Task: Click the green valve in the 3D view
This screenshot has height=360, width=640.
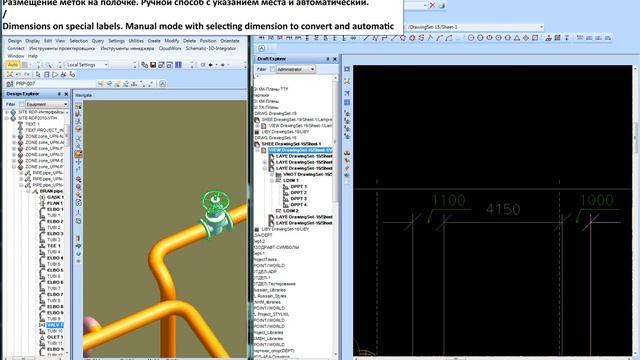Action: click(216, 214)
